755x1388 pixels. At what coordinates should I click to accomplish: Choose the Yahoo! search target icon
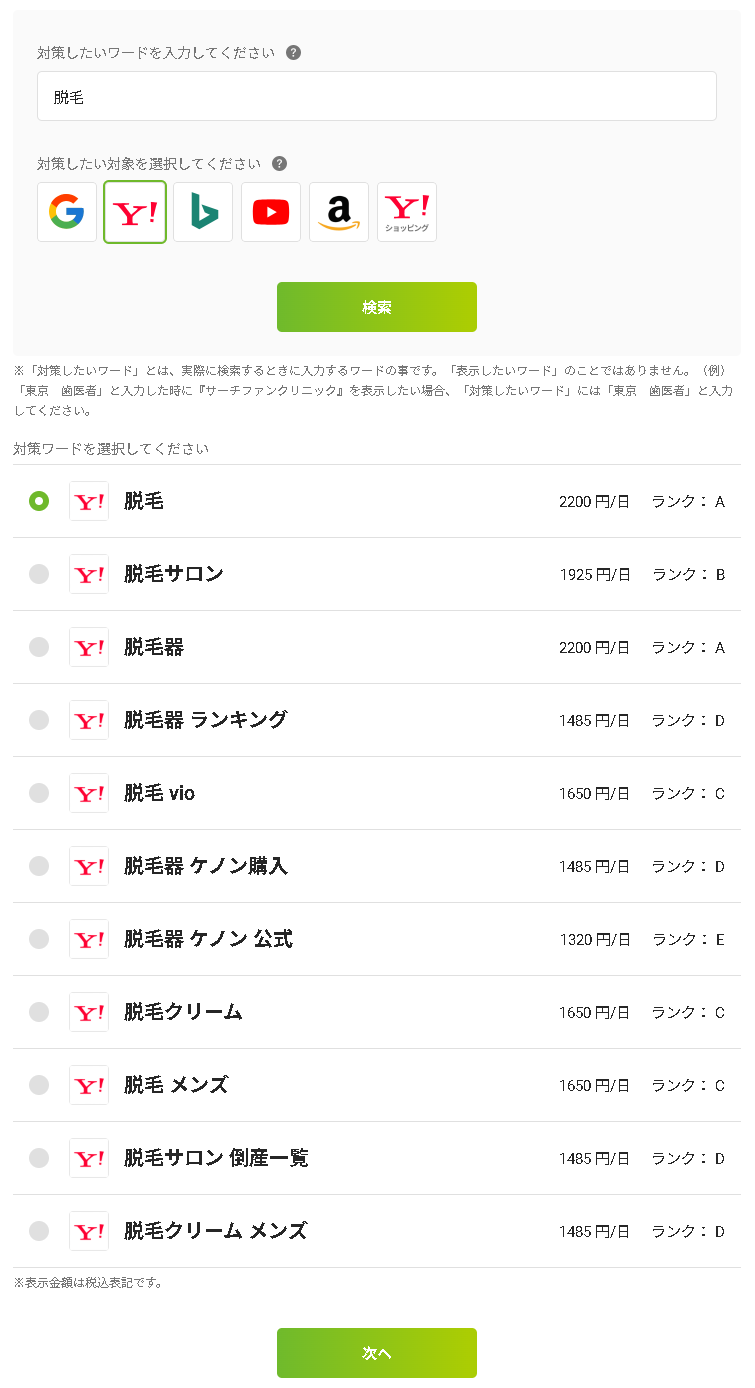(135, 212)
